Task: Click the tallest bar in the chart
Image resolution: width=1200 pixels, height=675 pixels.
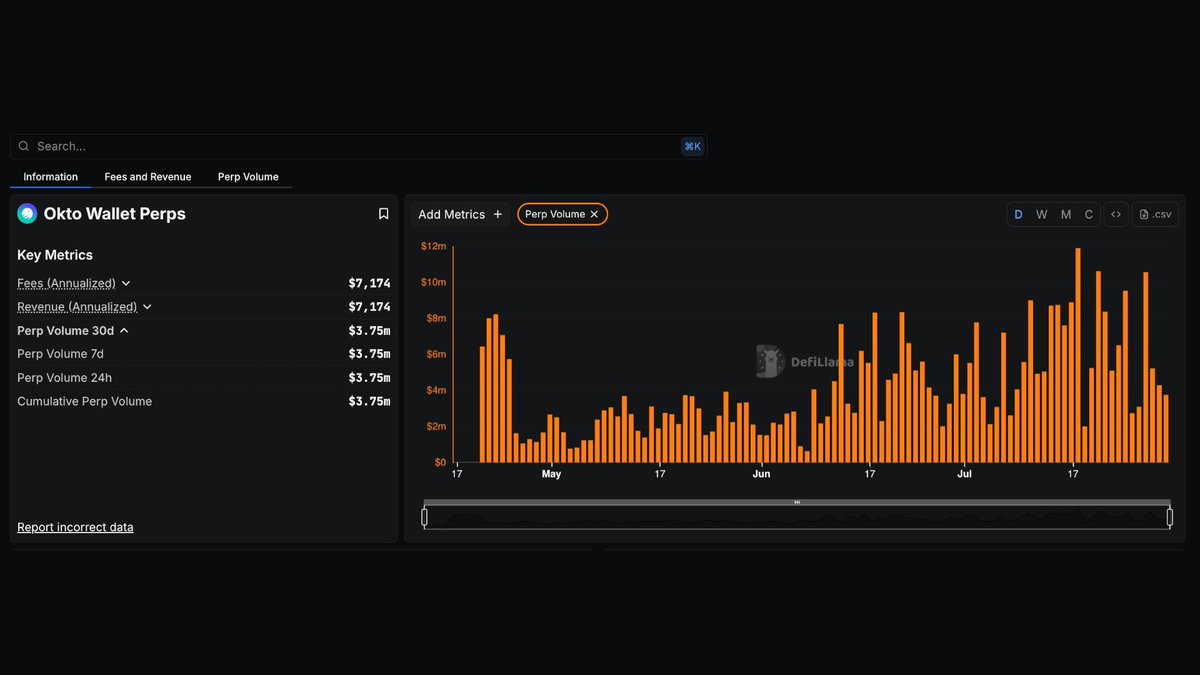Action: [x=1078, y=355]
